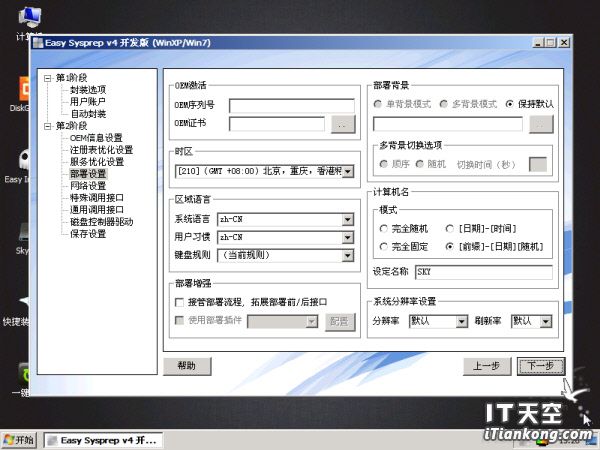Browse for the deployment background image
The height and width of the screenshot is (450, 600).
541,125
